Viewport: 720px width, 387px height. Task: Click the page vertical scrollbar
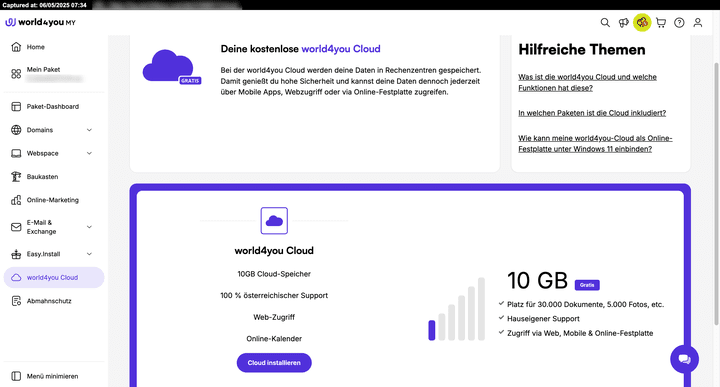click(x=716, y=193)
